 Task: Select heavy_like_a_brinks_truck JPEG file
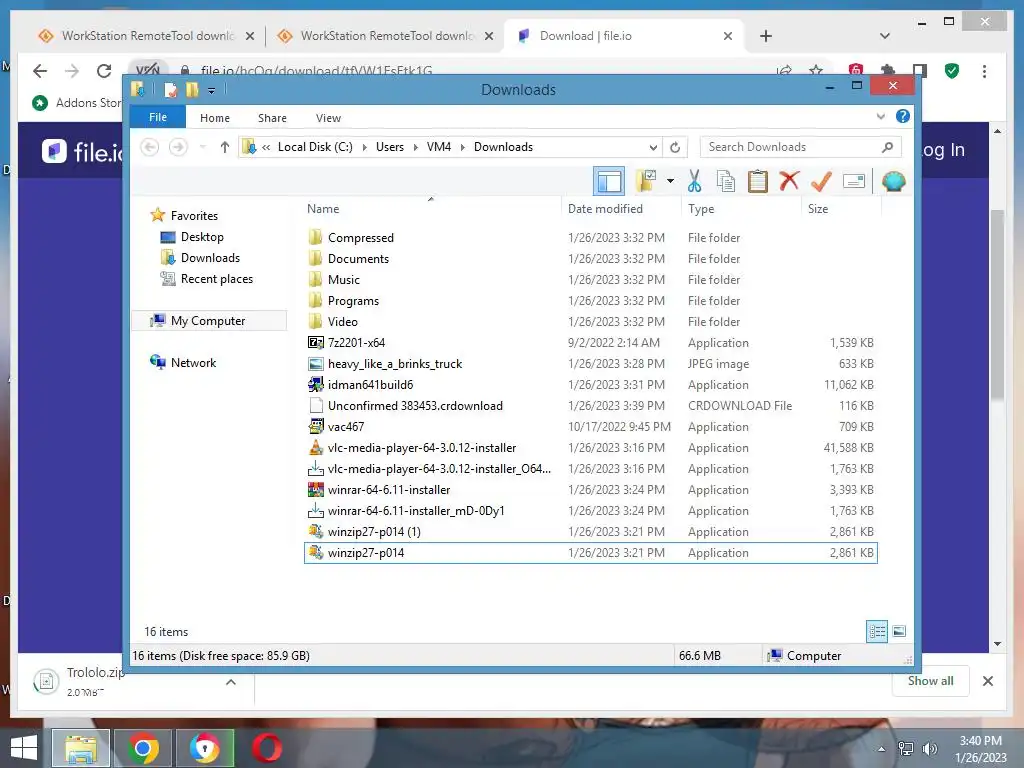point(590,364)
